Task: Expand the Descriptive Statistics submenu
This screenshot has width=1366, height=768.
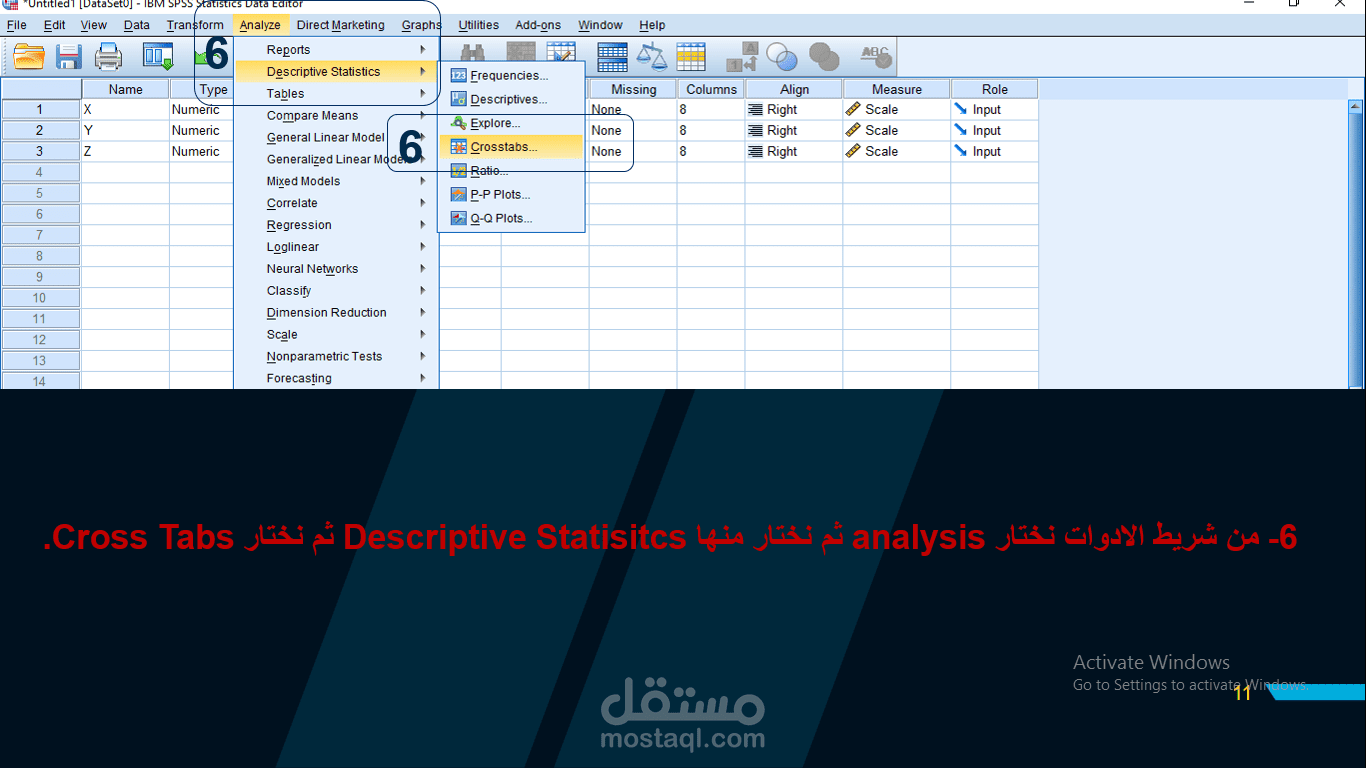Action: pyautogui.click(x=336, y=72)
